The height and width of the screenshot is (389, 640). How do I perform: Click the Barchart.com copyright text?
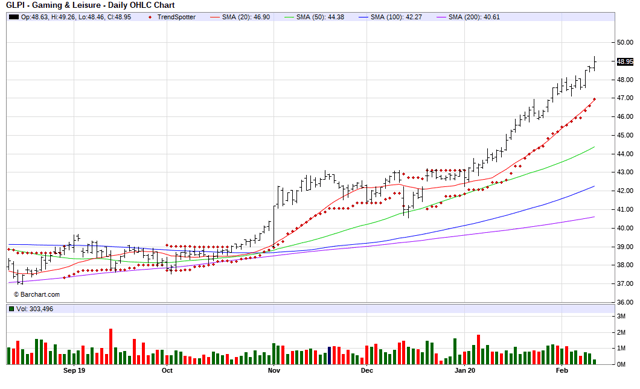click(37, 294)
